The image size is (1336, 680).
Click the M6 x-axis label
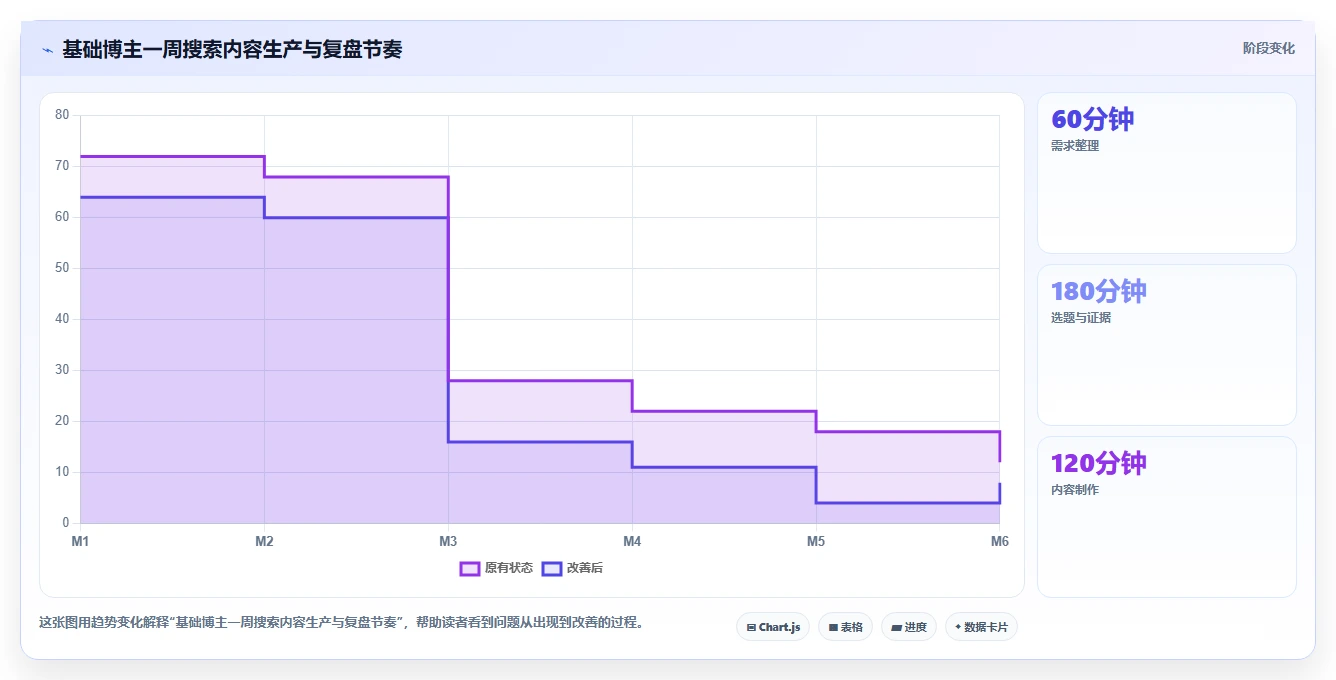[x=1000, y=541]
